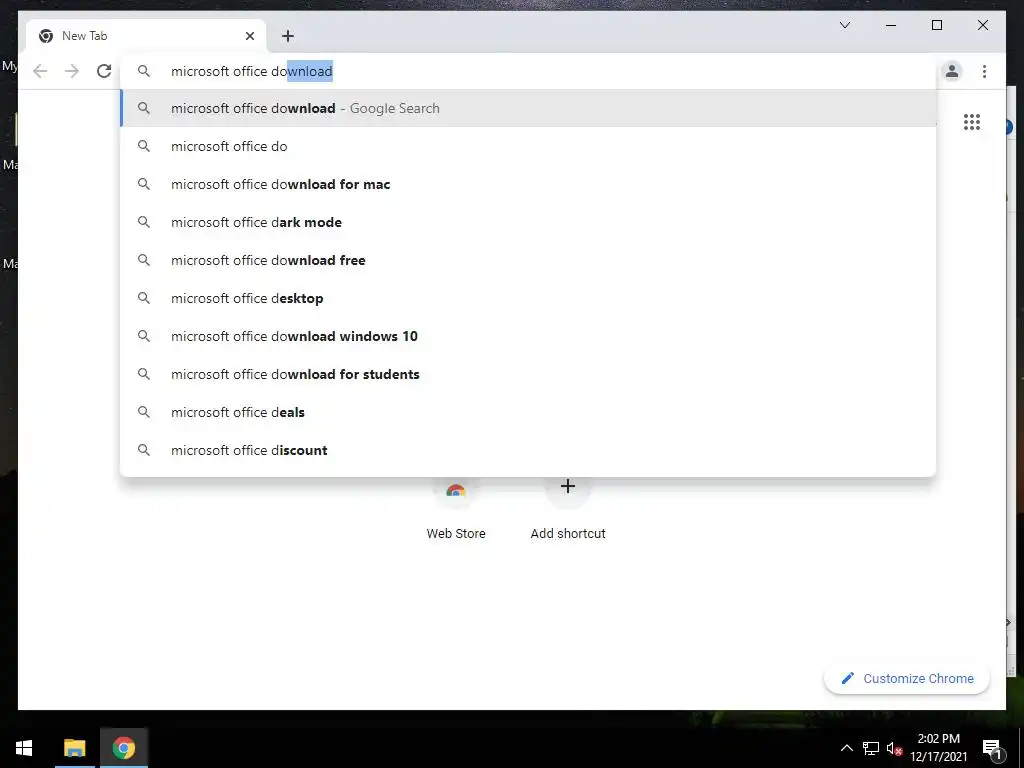
Task: Open the Web Store shortcut
Action: pyautogui.click(x=456, y=509)
